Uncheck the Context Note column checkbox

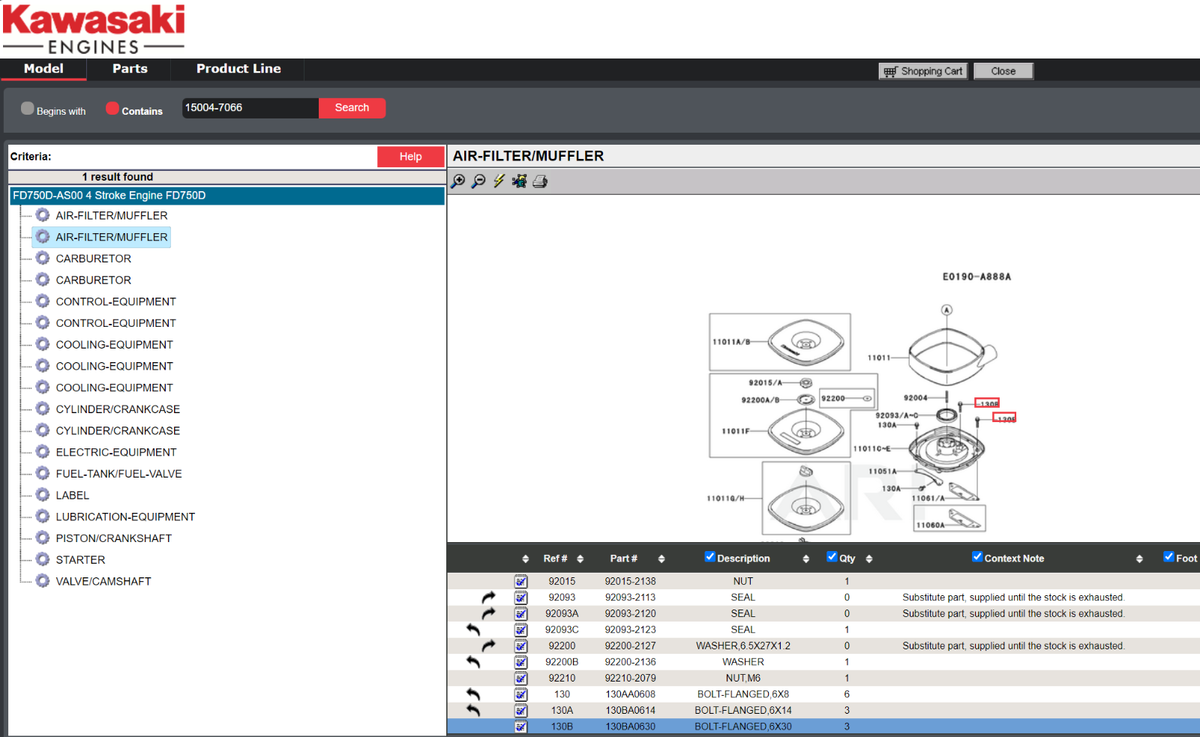977,557
